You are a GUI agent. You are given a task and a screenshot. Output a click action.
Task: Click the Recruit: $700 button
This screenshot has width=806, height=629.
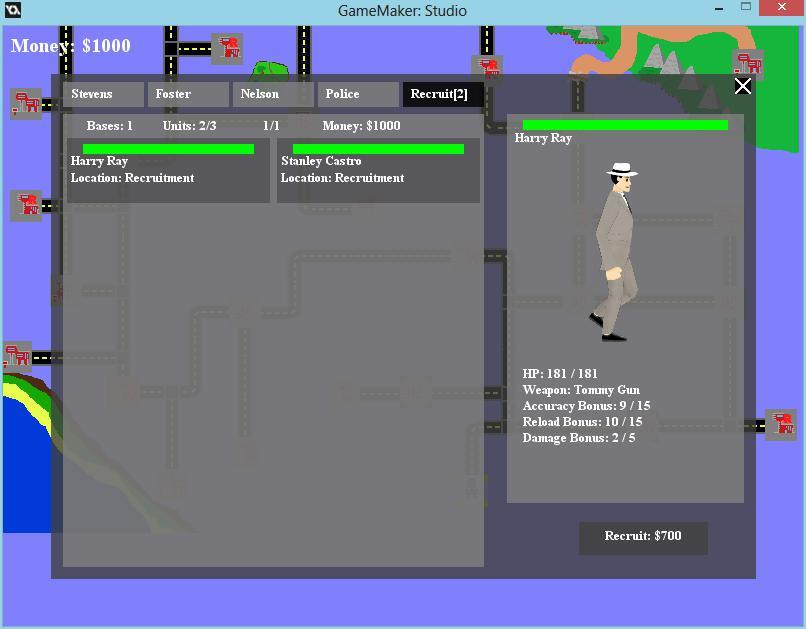click(643, 538)
